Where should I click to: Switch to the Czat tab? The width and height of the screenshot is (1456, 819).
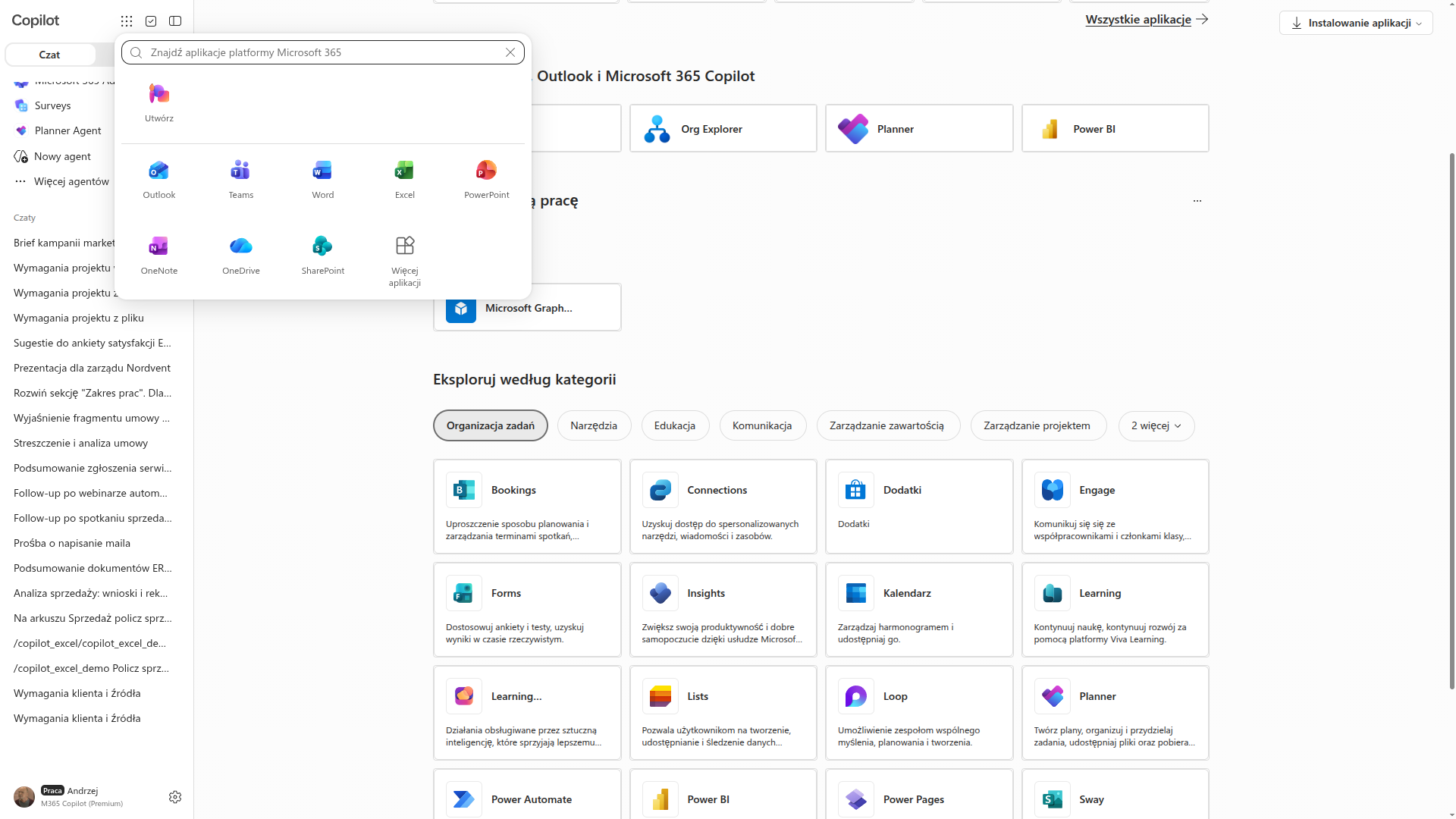(50, 55)
